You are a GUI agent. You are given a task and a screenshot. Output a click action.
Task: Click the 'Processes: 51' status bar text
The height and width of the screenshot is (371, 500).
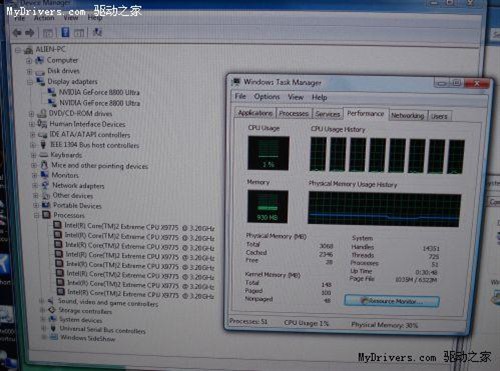(x=248, y=321)
